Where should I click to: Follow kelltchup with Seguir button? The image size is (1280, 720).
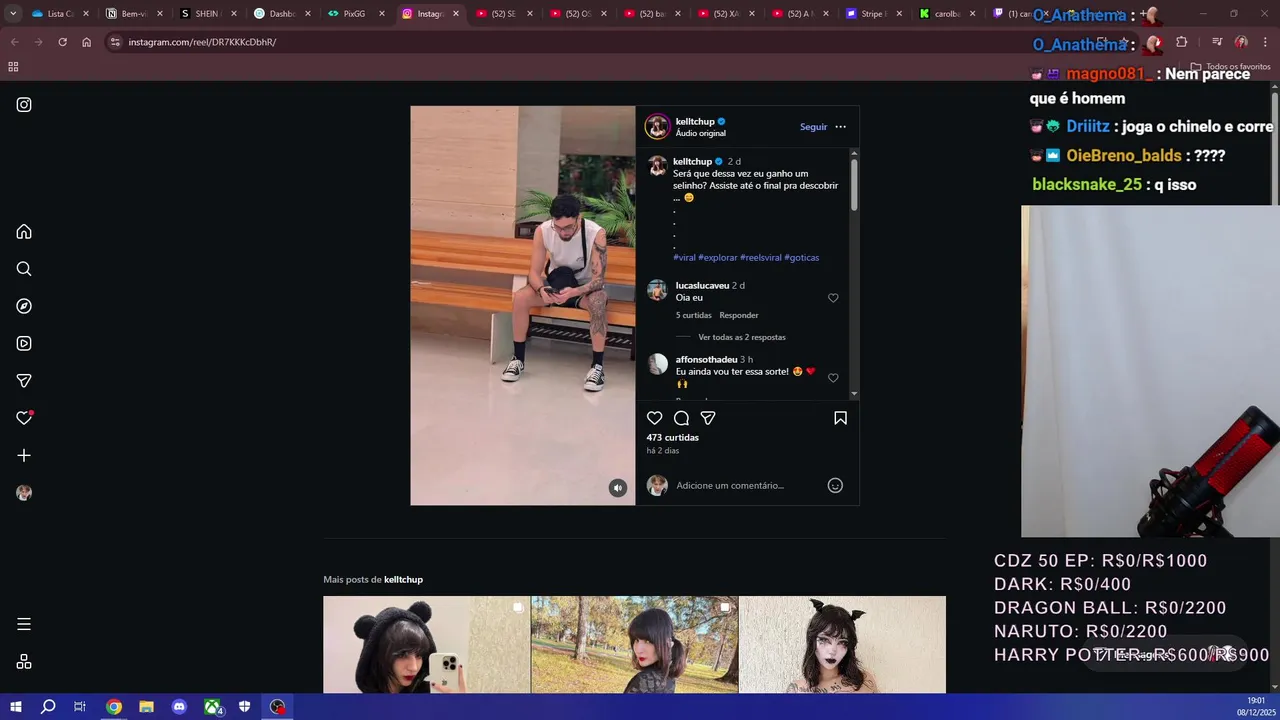point(813,127)
